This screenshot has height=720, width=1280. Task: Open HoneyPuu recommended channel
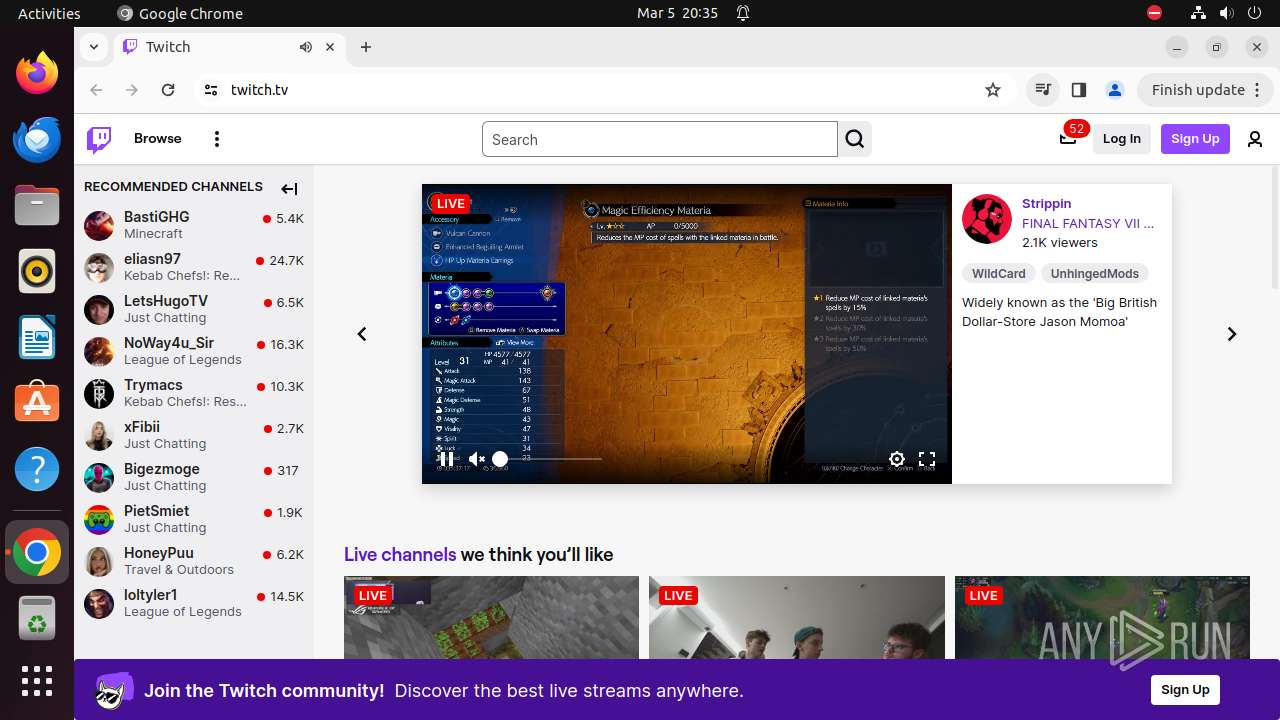point(194,561)
